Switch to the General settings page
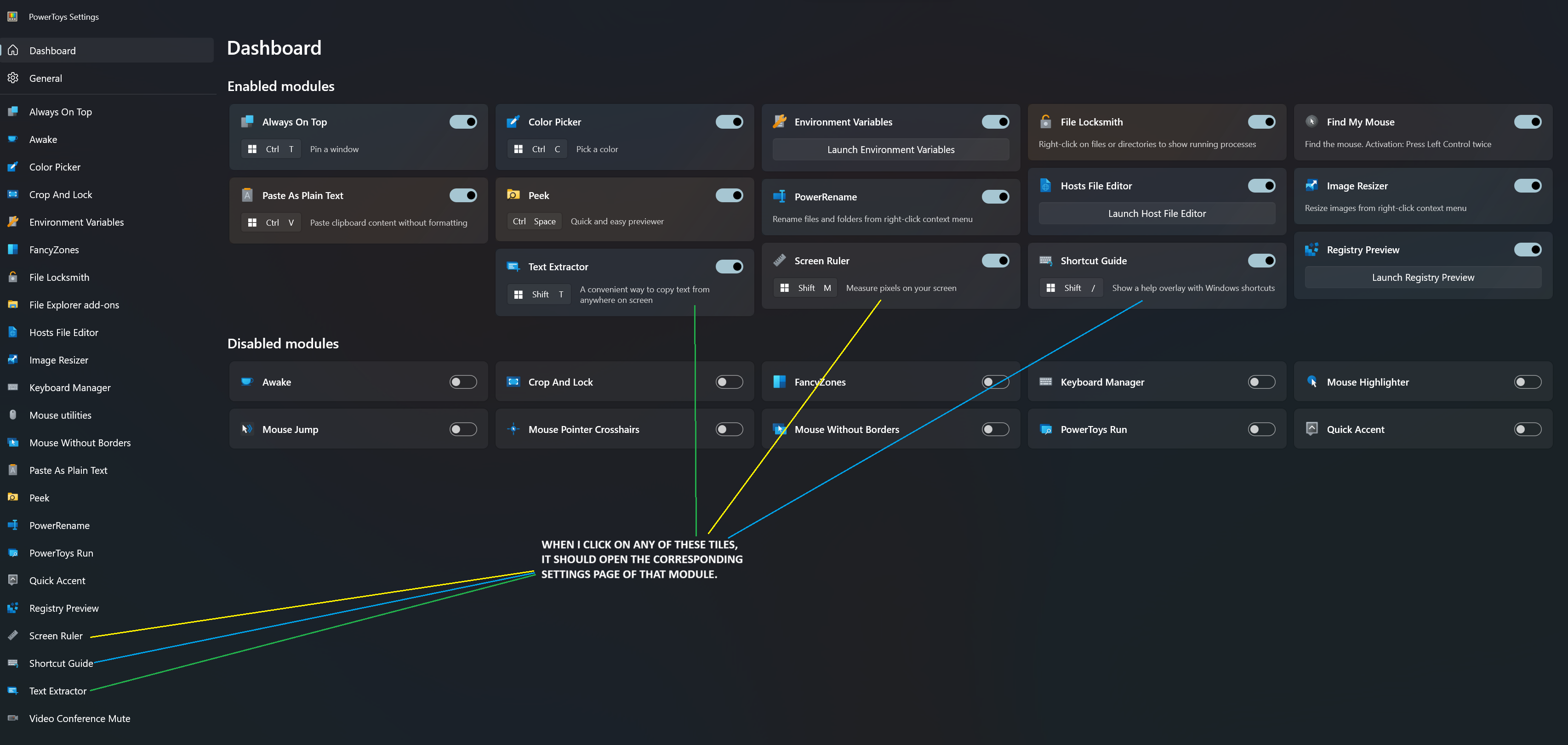Image resolution: width=1568 pixels, height=745 pixels. coord(46,78)
